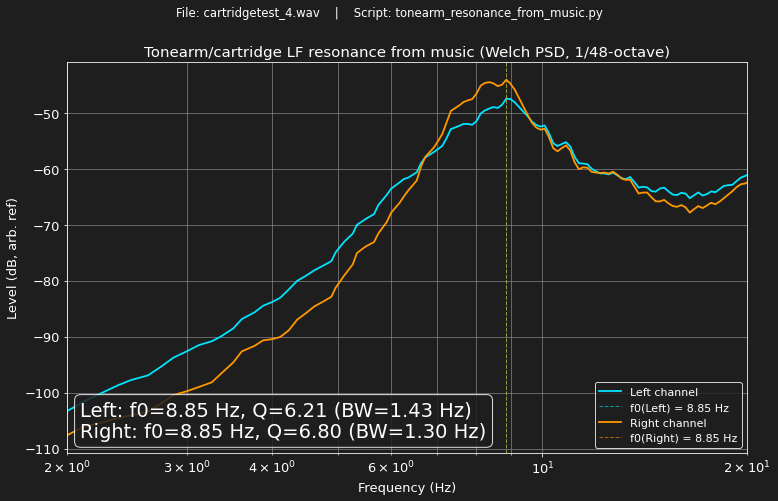
Task: Click the cyan line swatch in legend
Action: [610, 392]
